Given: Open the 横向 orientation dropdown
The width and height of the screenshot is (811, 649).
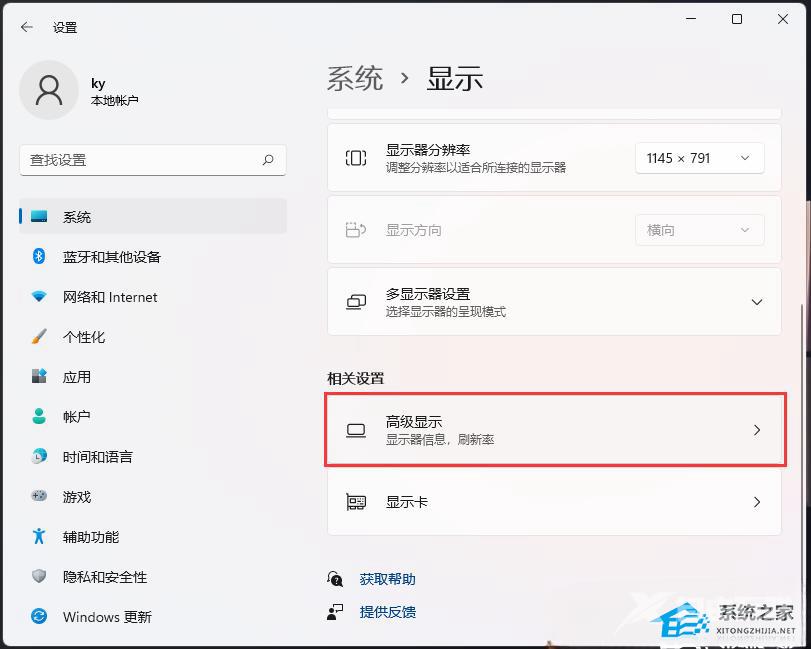Looking at the screenshot, I should [x=700, y=230].
